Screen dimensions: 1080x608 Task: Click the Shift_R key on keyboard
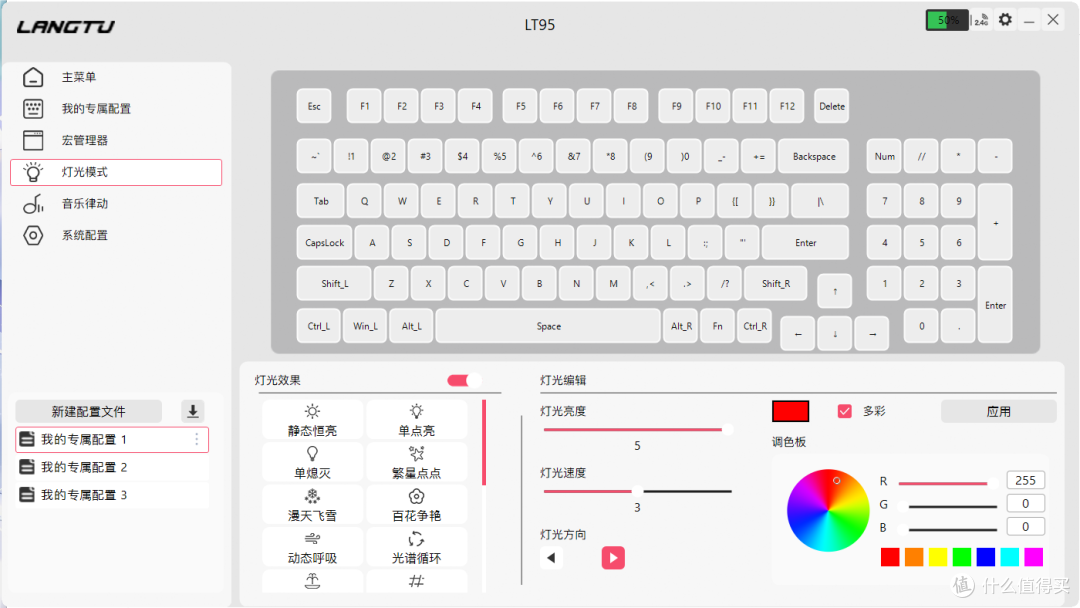[x=776, y=284]
